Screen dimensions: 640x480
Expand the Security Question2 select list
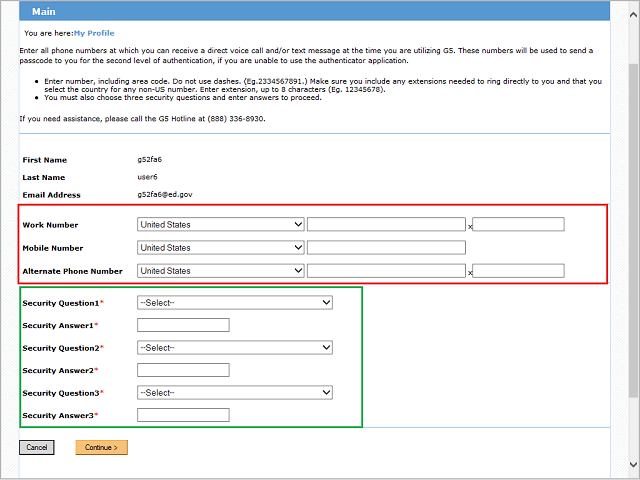[x=235, y=347]
